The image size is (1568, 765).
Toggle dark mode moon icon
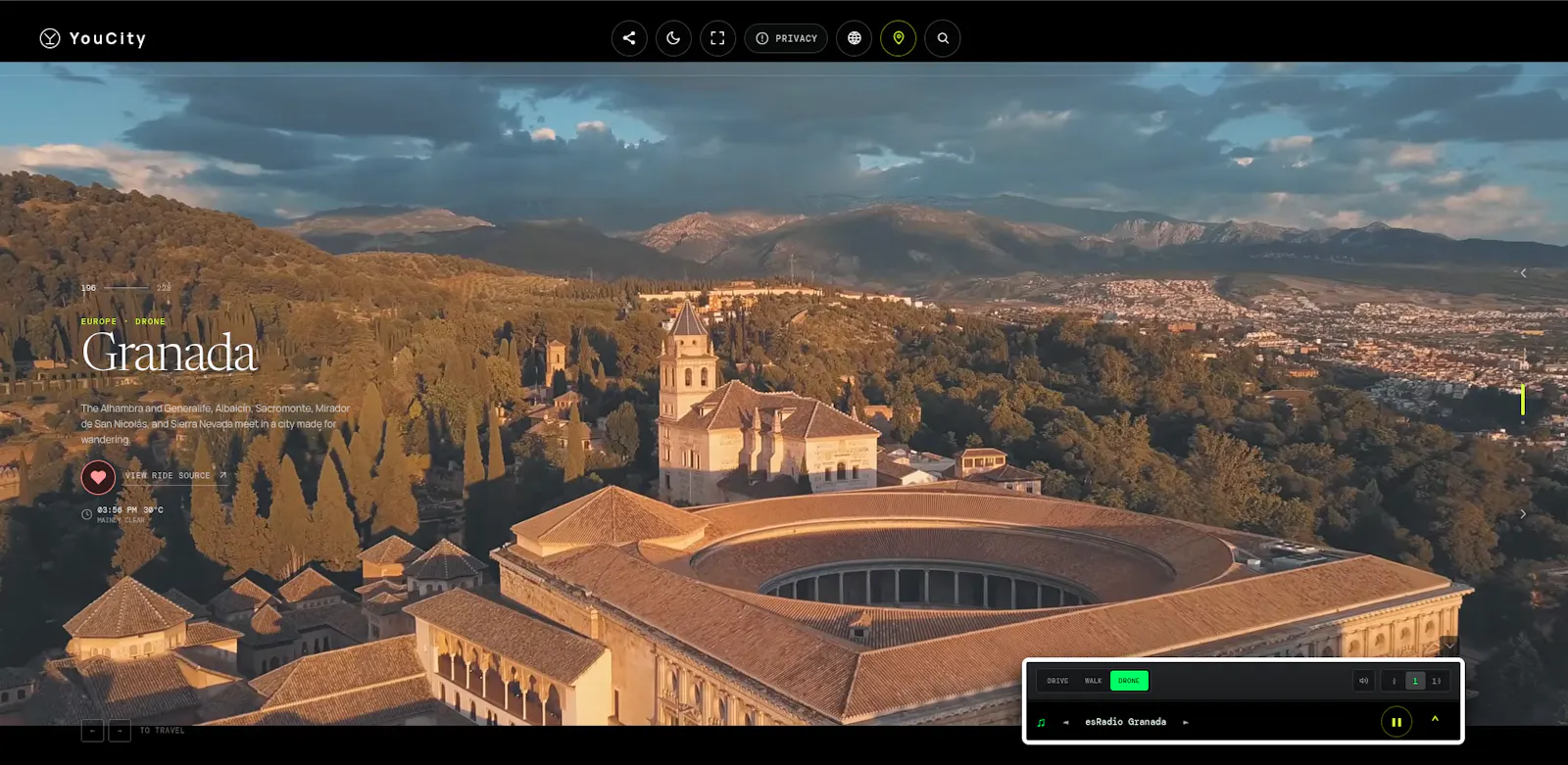tap(673, 38)
